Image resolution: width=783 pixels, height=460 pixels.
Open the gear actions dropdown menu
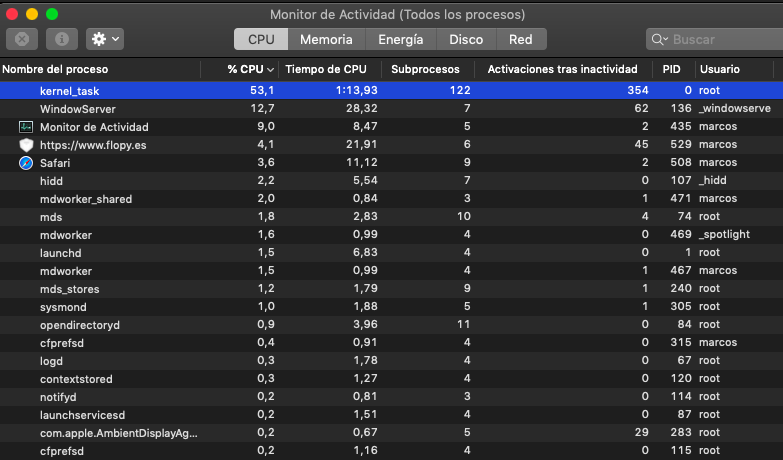(105, 39)
